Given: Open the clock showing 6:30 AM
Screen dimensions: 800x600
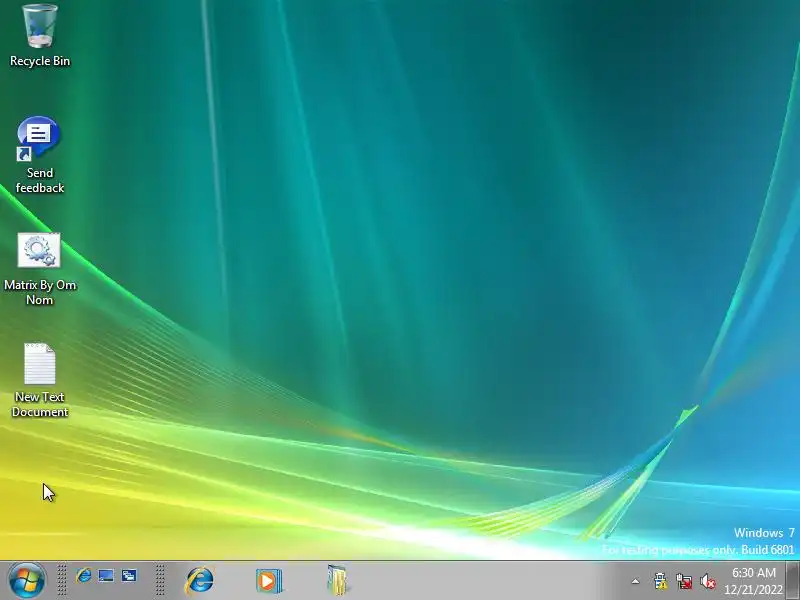Looking at the screenshot, I should [x=754, y=581].
